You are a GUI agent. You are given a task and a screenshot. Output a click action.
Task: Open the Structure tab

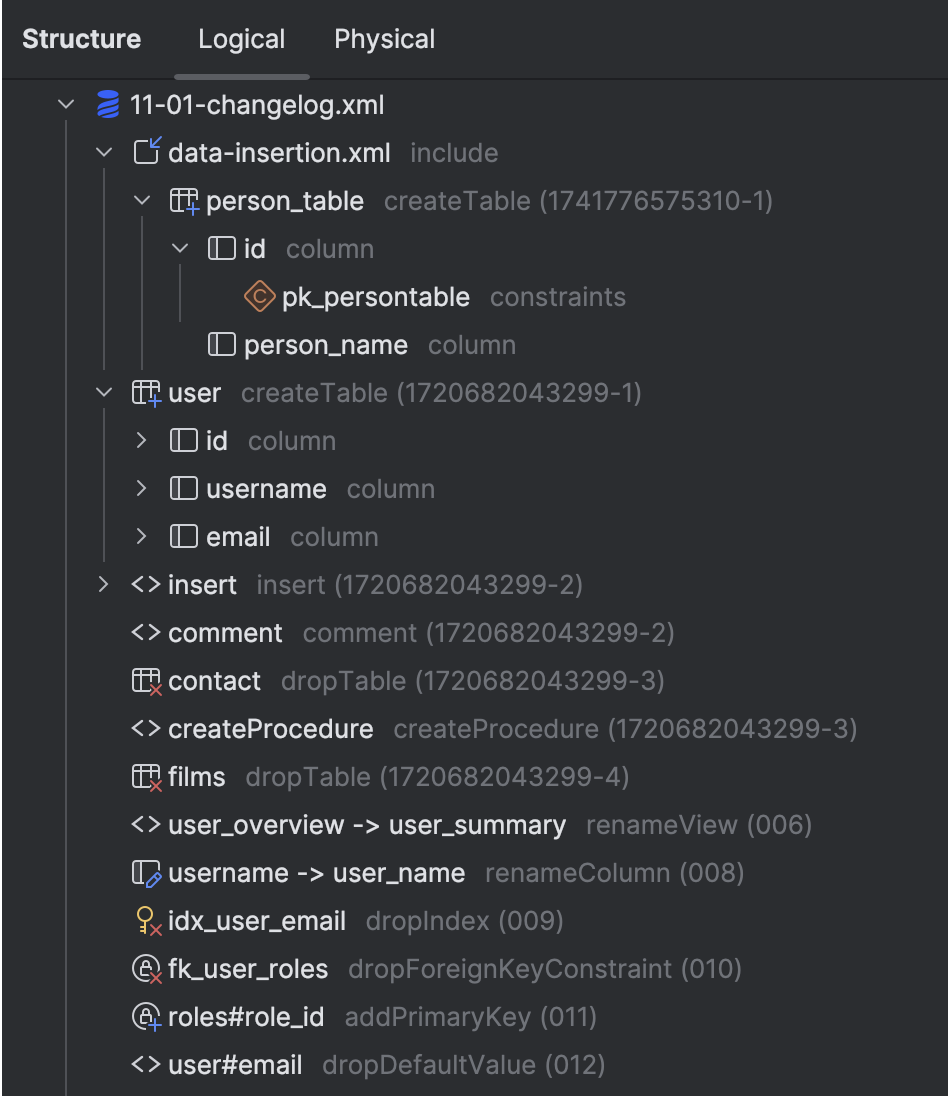click(81, 39)
